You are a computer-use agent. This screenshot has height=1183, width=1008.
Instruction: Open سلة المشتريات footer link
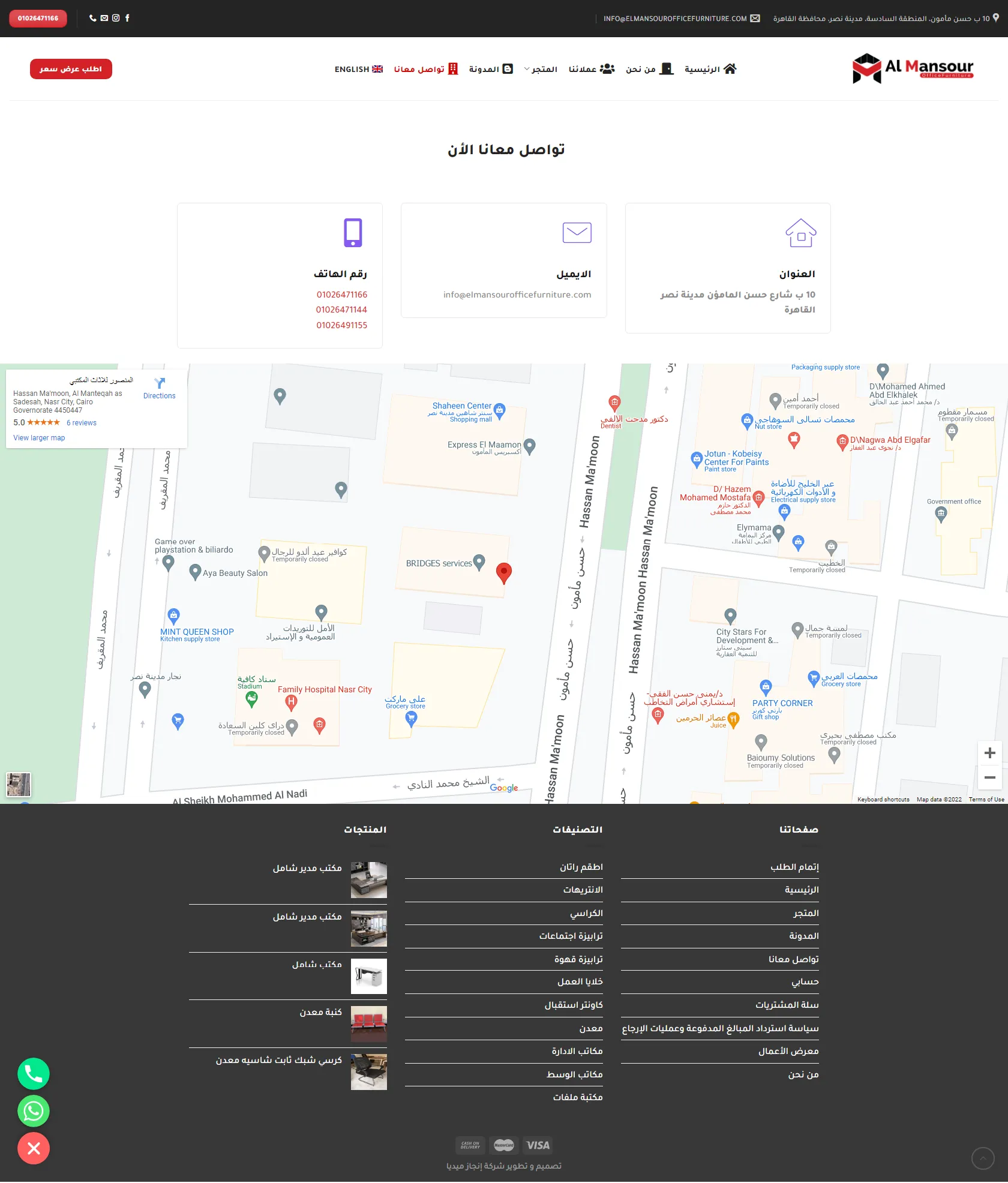pos(787,1005)
